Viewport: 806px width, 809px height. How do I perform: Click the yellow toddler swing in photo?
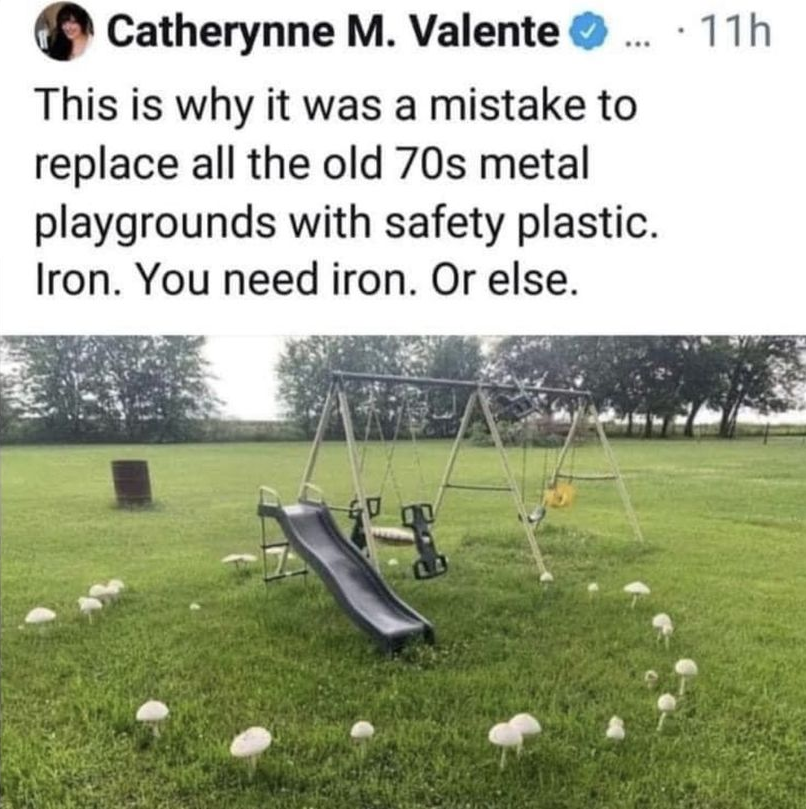coord(559,494)
